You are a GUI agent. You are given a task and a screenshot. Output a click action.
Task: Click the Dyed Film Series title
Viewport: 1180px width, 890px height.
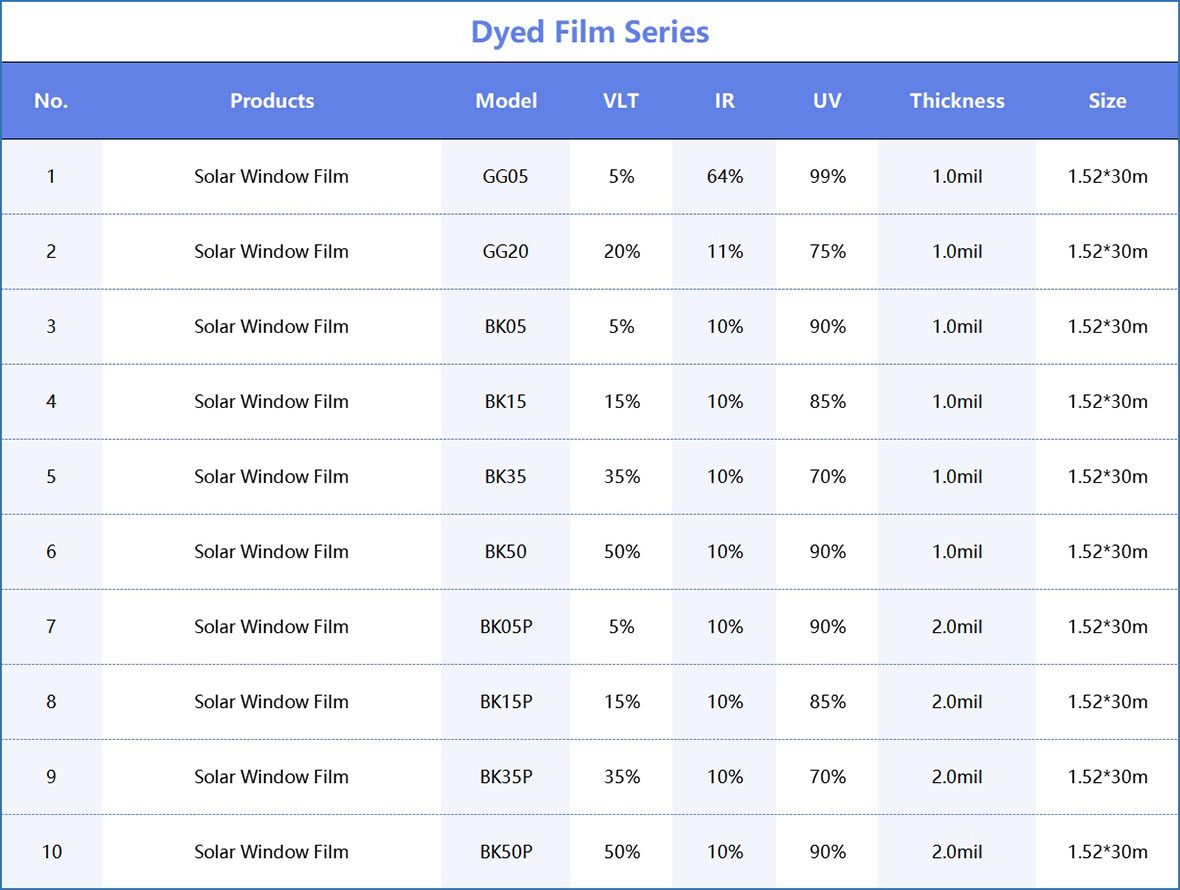pyautogui.click(x=590, y=32)
